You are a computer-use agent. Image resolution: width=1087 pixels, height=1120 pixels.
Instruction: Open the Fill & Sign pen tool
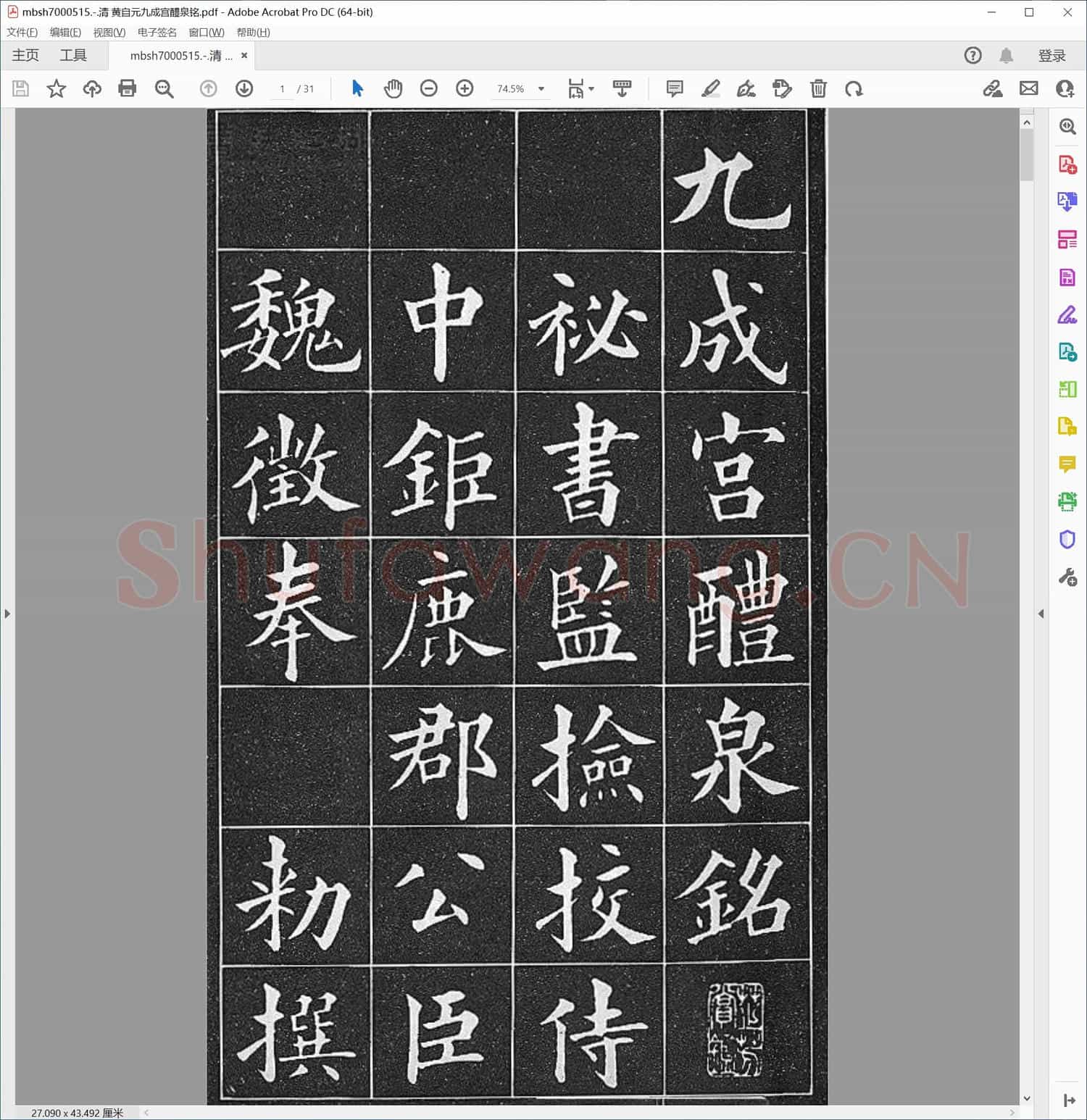(x=747, y=88)
